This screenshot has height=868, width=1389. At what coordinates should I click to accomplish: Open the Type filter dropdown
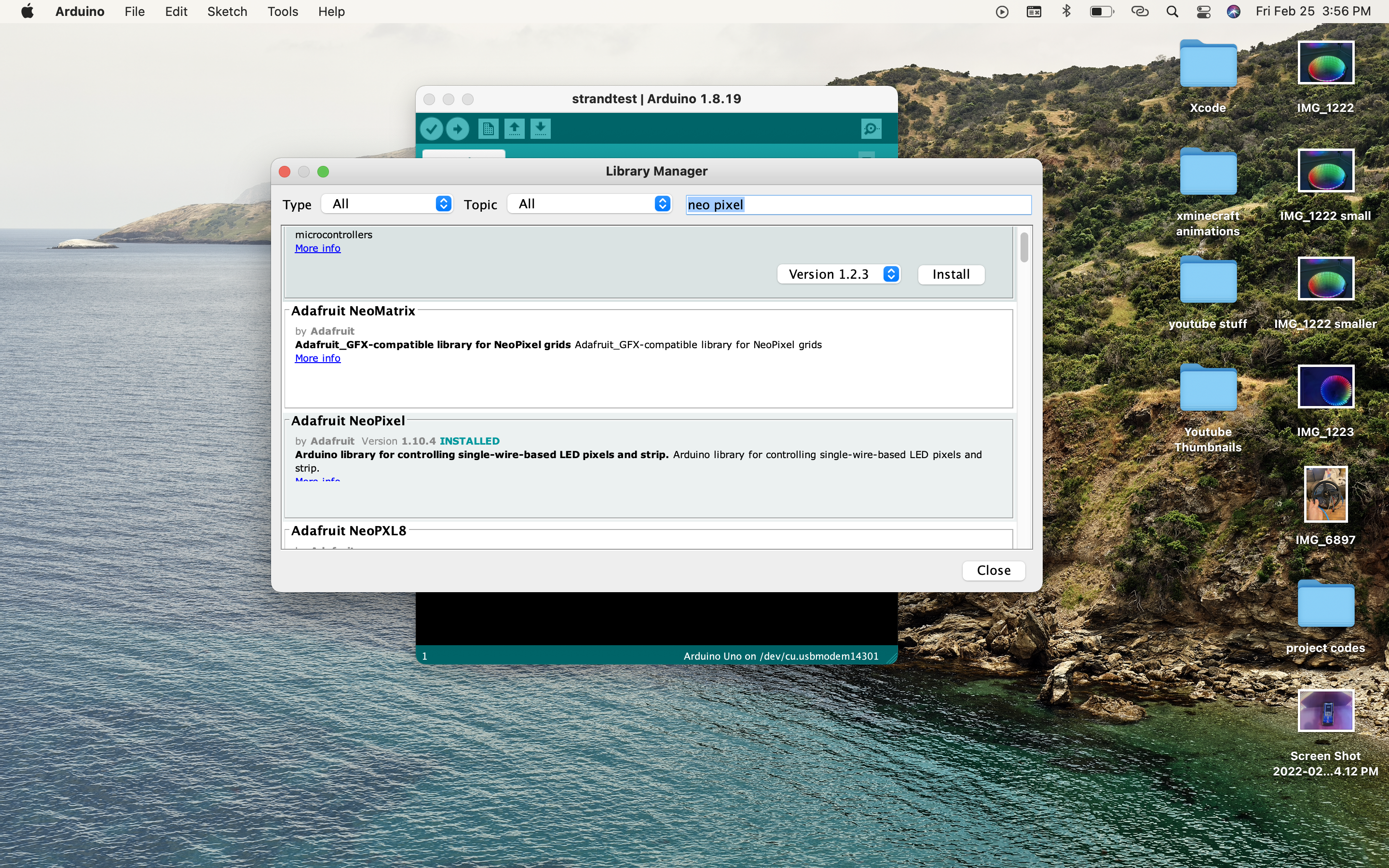tap(387, 204)
